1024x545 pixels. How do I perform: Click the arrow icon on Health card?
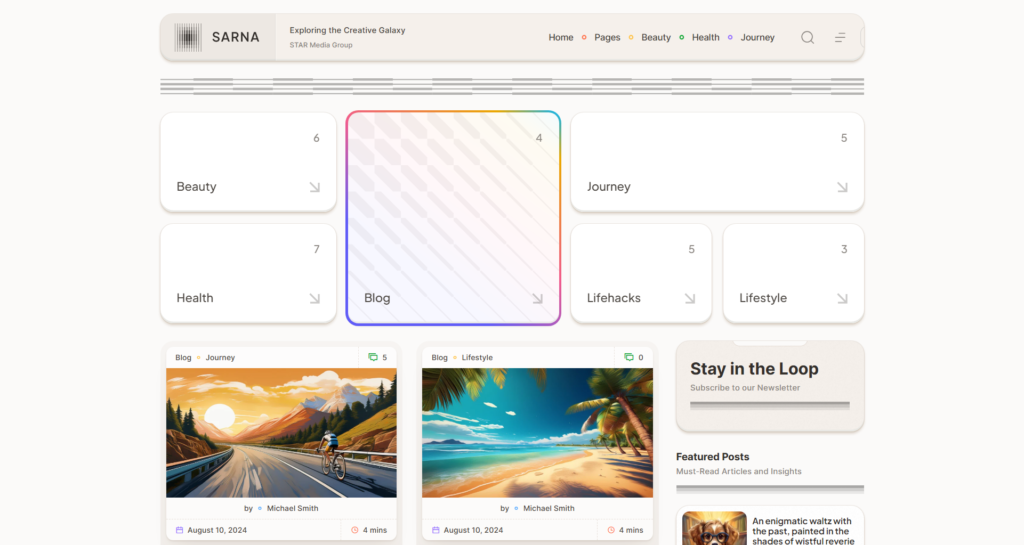tap(315, 298)
